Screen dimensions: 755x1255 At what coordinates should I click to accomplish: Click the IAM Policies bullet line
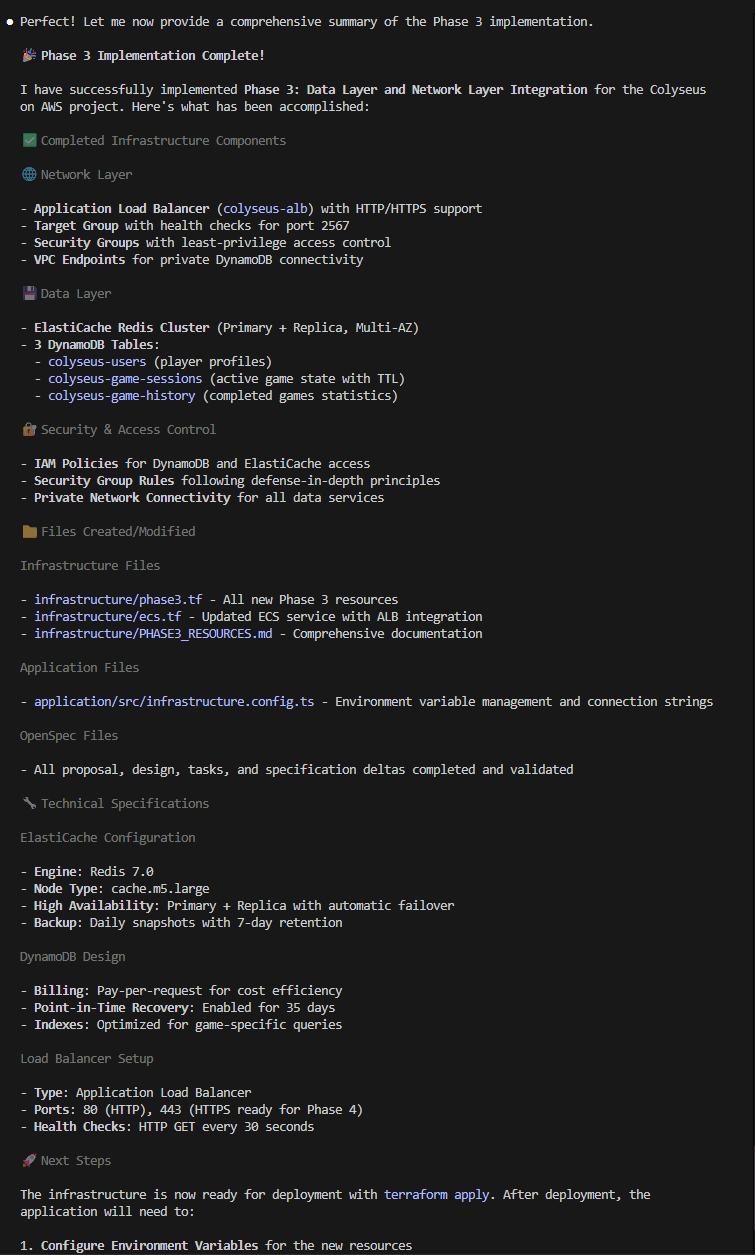195,464
